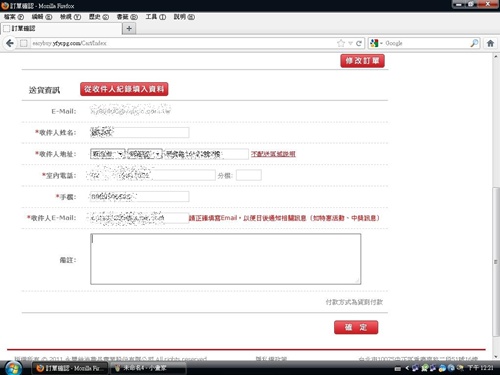Screen dimensions: 500x375
Task: Open 歷史 (History) menu
Action: tap(99, 17)
